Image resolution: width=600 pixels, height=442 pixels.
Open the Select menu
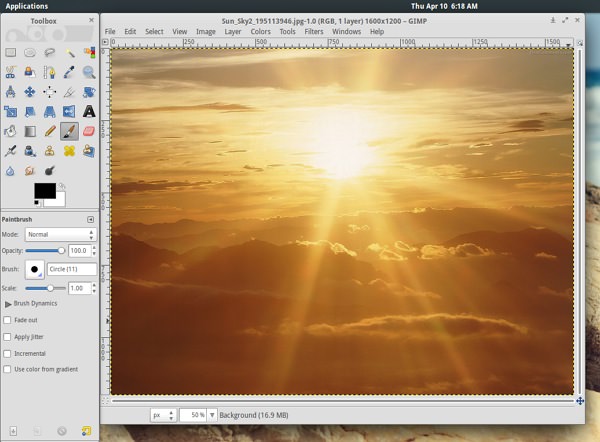[x=154, y=32]
